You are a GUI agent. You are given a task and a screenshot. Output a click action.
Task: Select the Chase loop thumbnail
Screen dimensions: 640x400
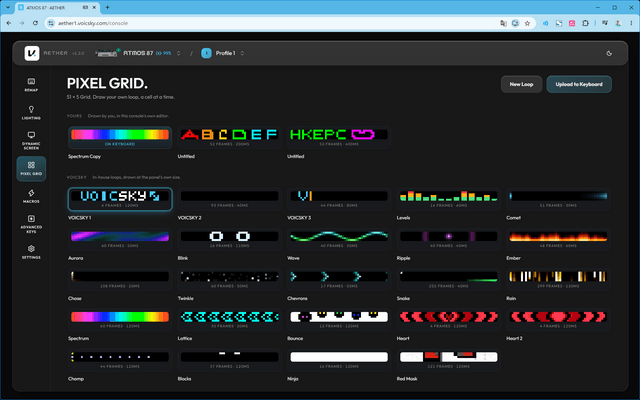120,280
